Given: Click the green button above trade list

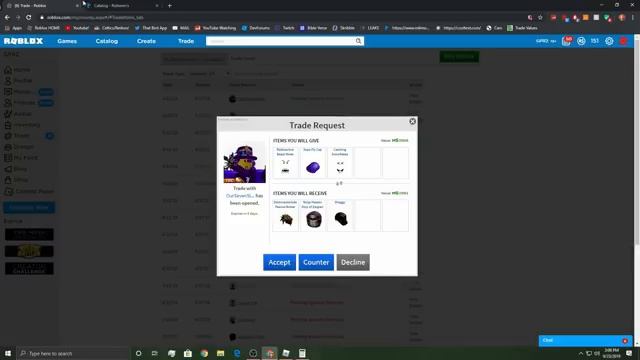Looking at the screenshot, I should (x=459, y=57).
